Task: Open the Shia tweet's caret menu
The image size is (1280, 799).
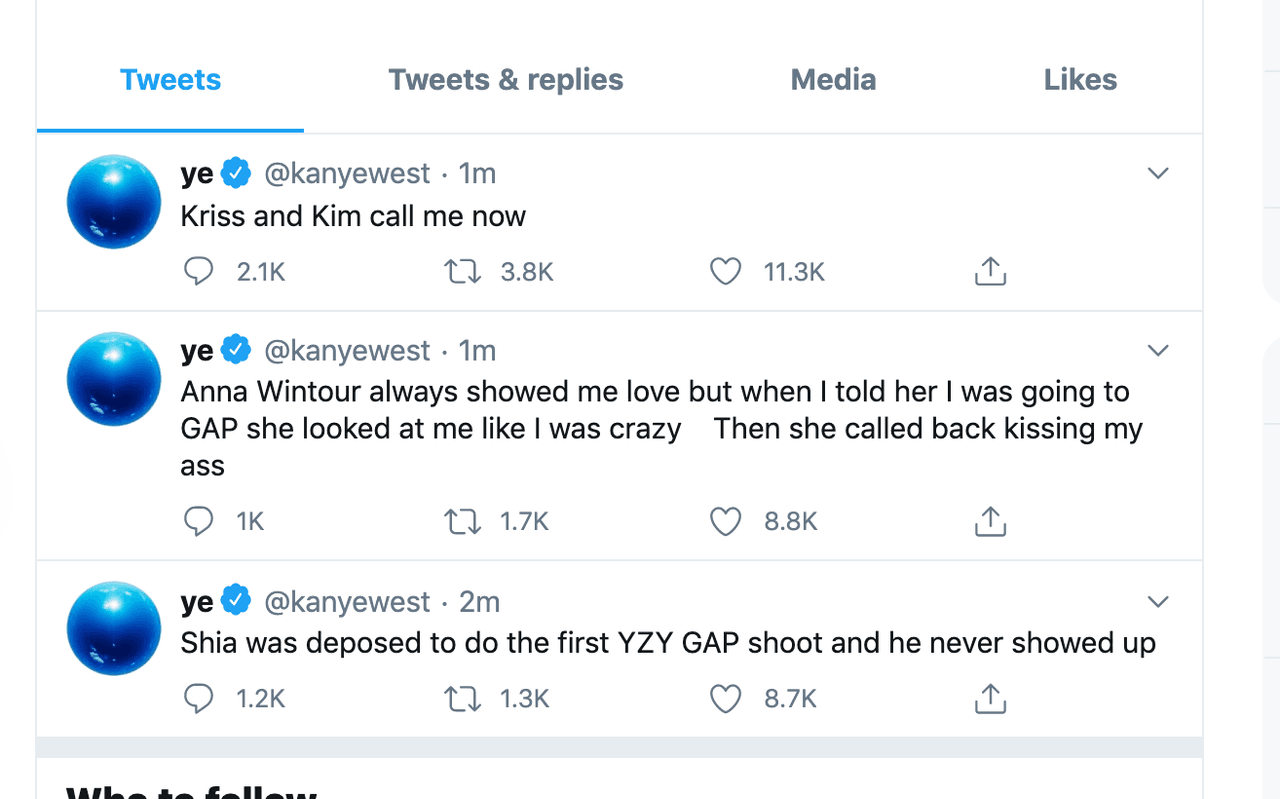Action: coord(1158,601)
